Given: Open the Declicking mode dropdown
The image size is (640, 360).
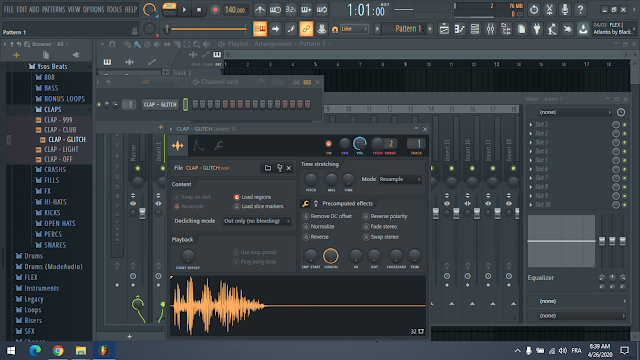Looking at the screenshot, I should 257,221.
